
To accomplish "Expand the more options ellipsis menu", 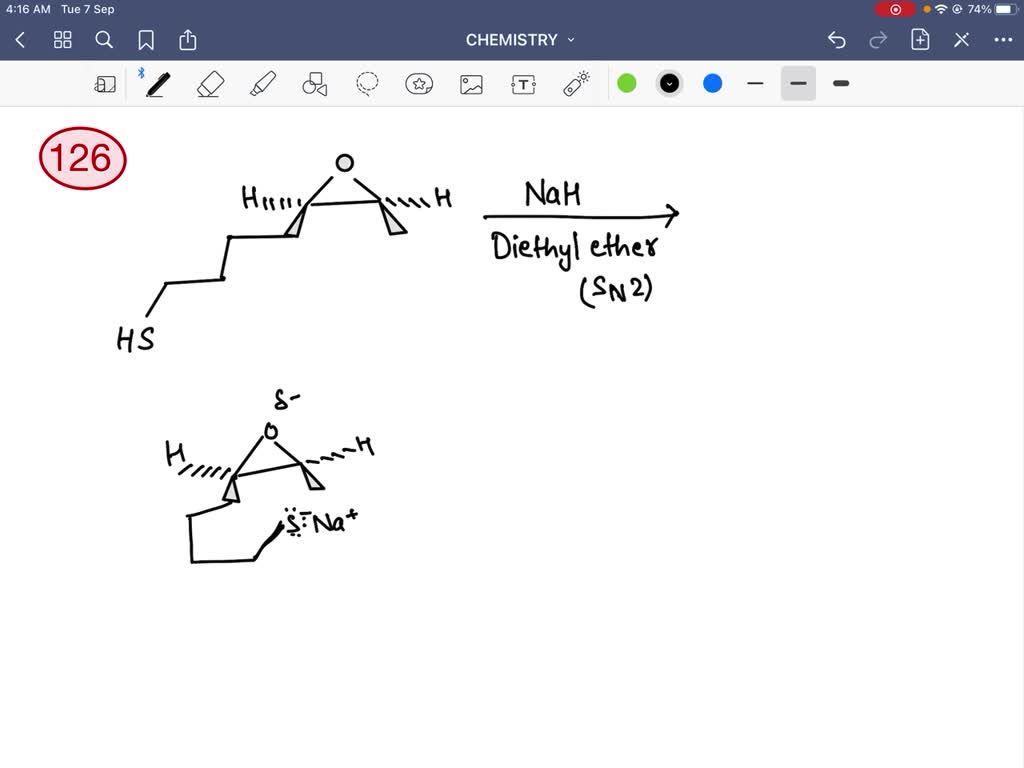I will (x=1005, y=40).
